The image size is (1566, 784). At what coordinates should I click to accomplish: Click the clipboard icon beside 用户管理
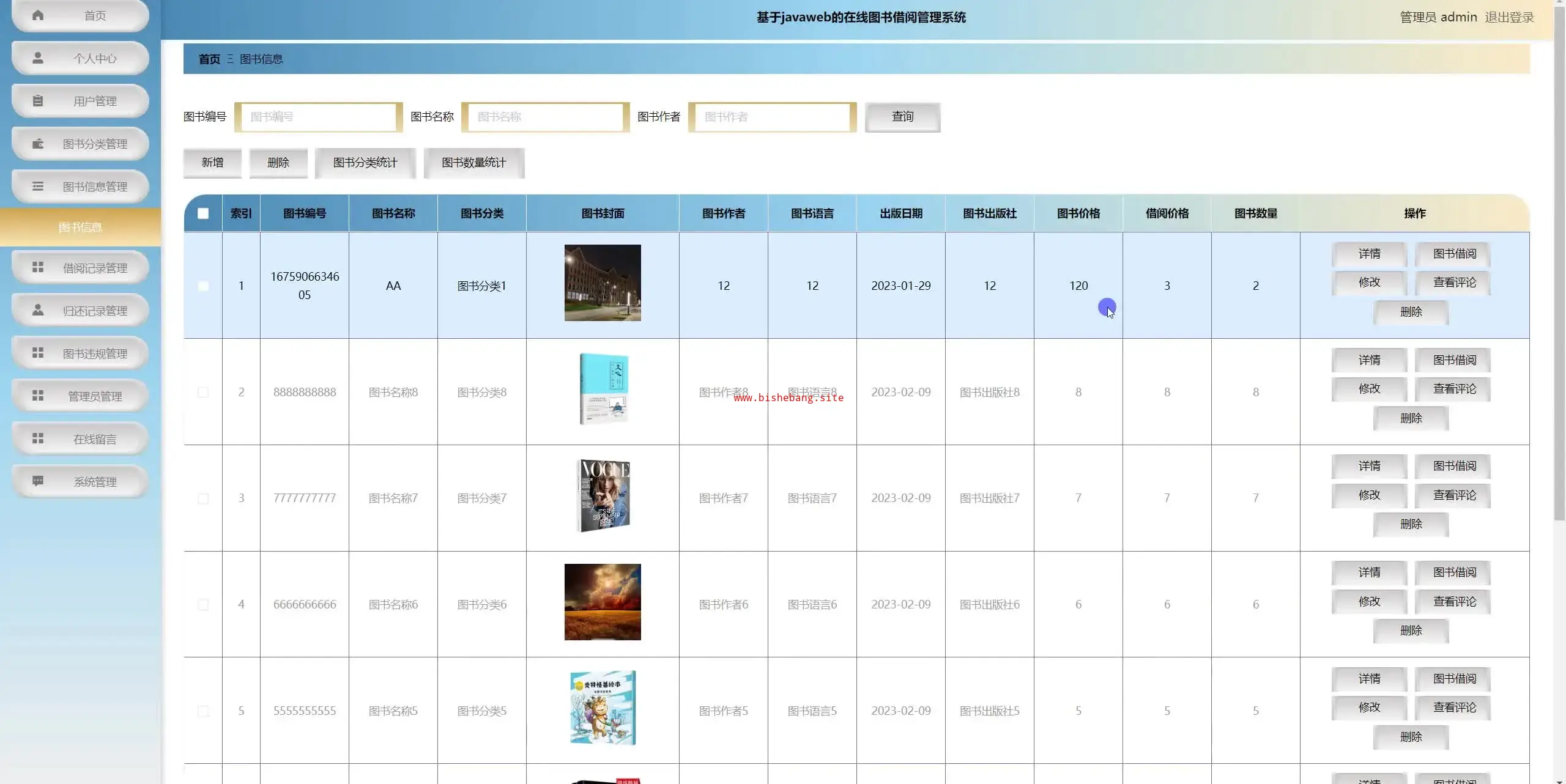(38, 101)
